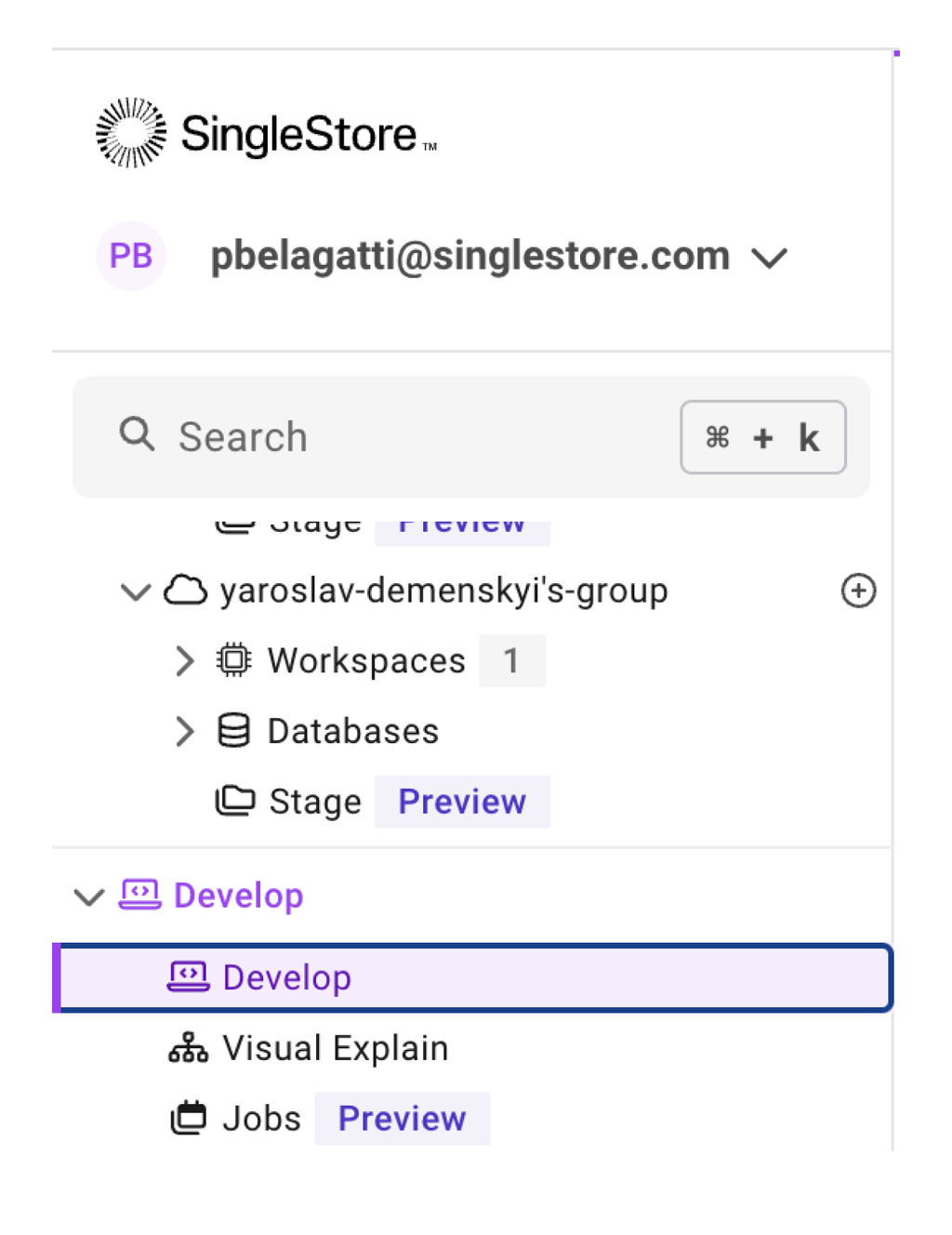952x1235 pixels.
Task: Open the pbelagatti@singlestore.com account dropdown
Action: pyautogui.click(x=769, y=258)
